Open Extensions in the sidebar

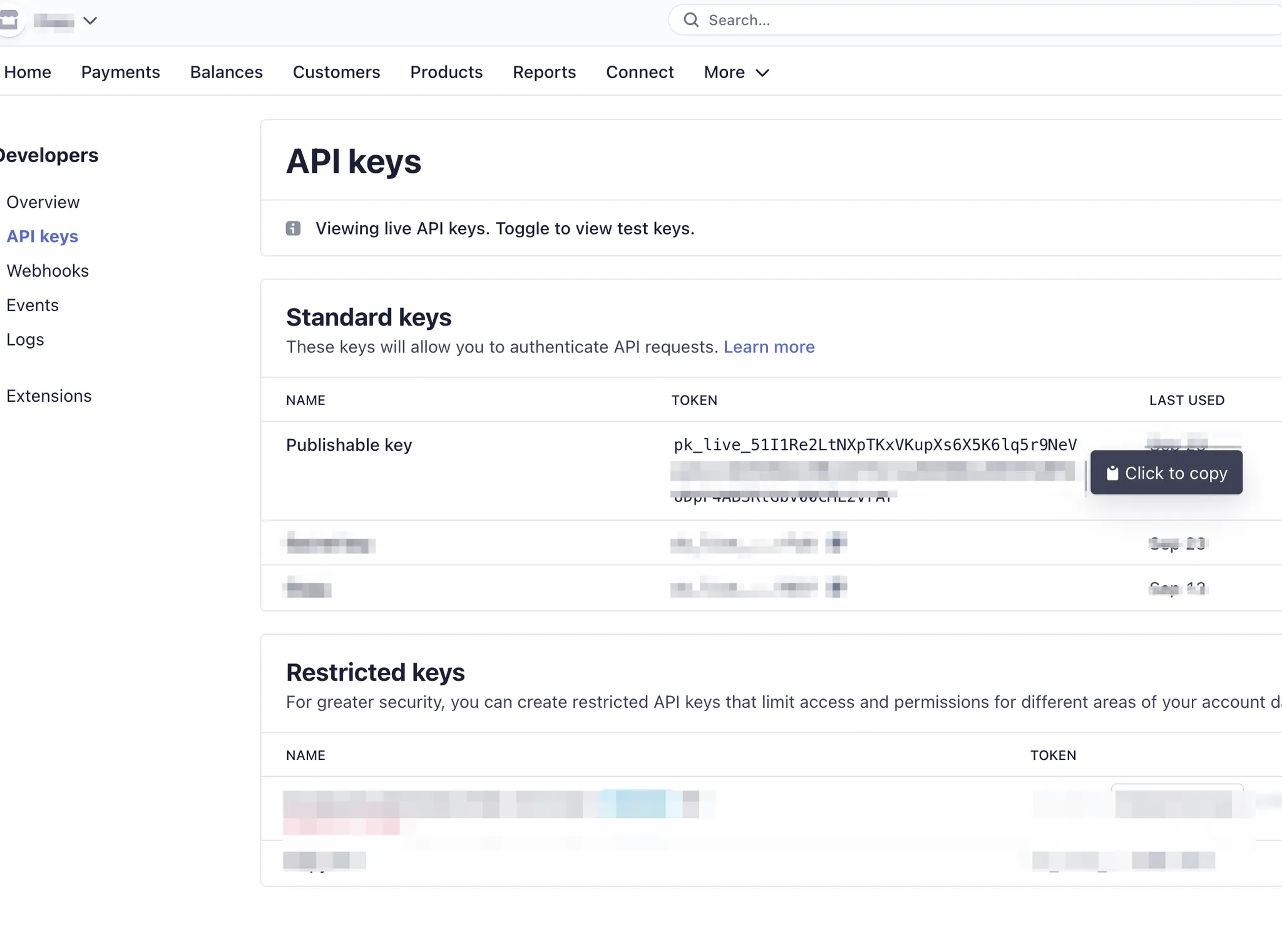click(x=49, y=396)
